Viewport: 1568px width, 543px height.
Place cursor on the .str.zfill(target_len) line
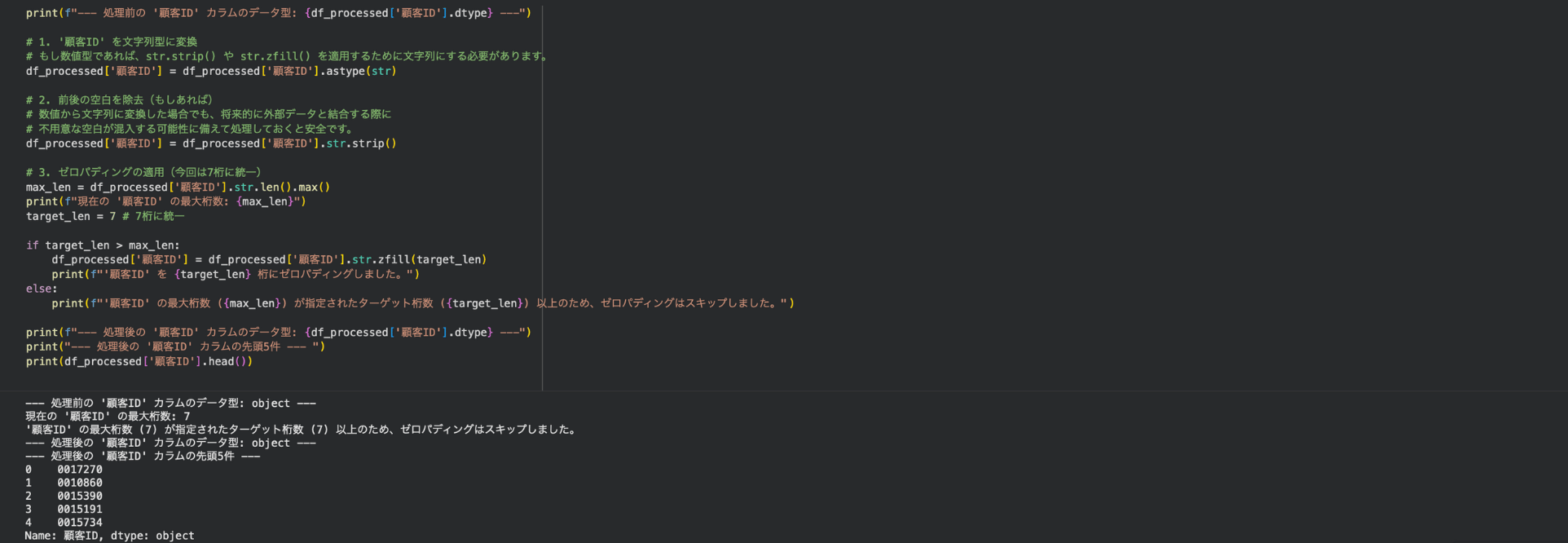(x=269, y=259)
